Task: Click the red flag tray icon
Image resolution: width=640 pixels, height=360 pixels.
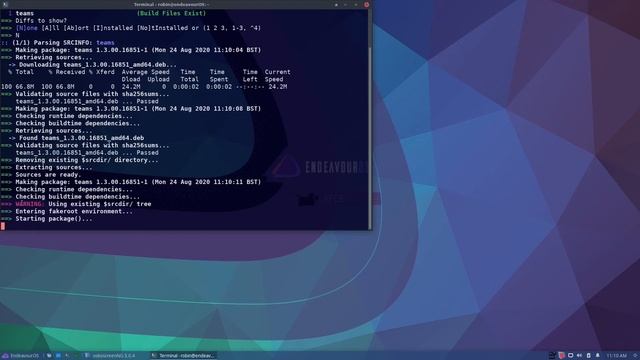Action: pos(562,356)
